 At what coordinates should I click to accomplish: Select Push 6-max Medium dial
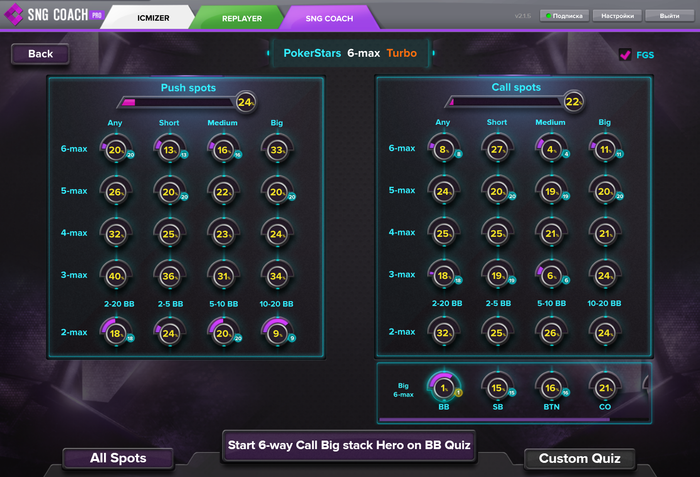[224, 150]
